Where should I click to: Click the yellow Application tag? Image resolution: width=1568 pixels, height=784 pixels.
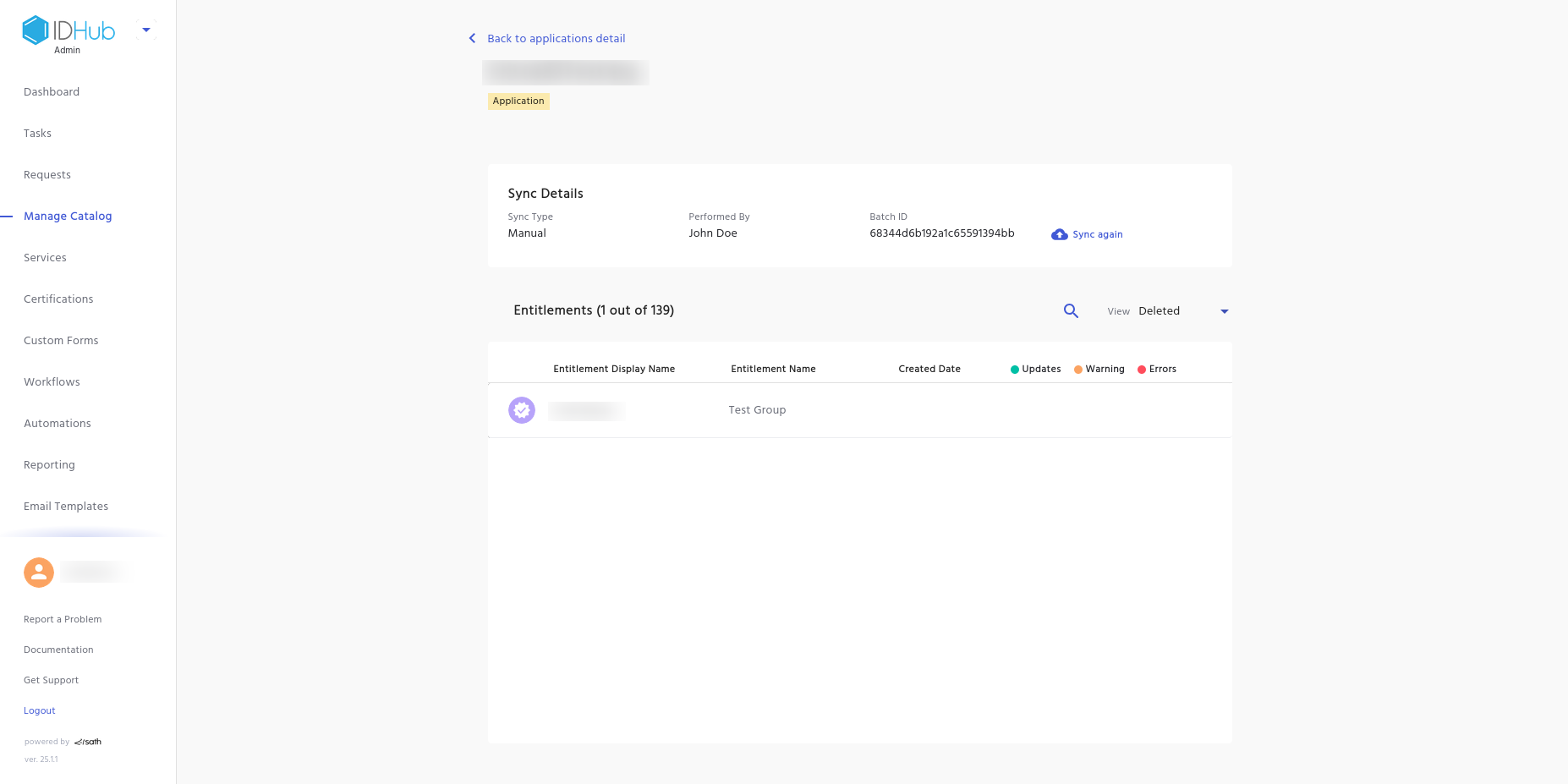[x=518, y=101]
